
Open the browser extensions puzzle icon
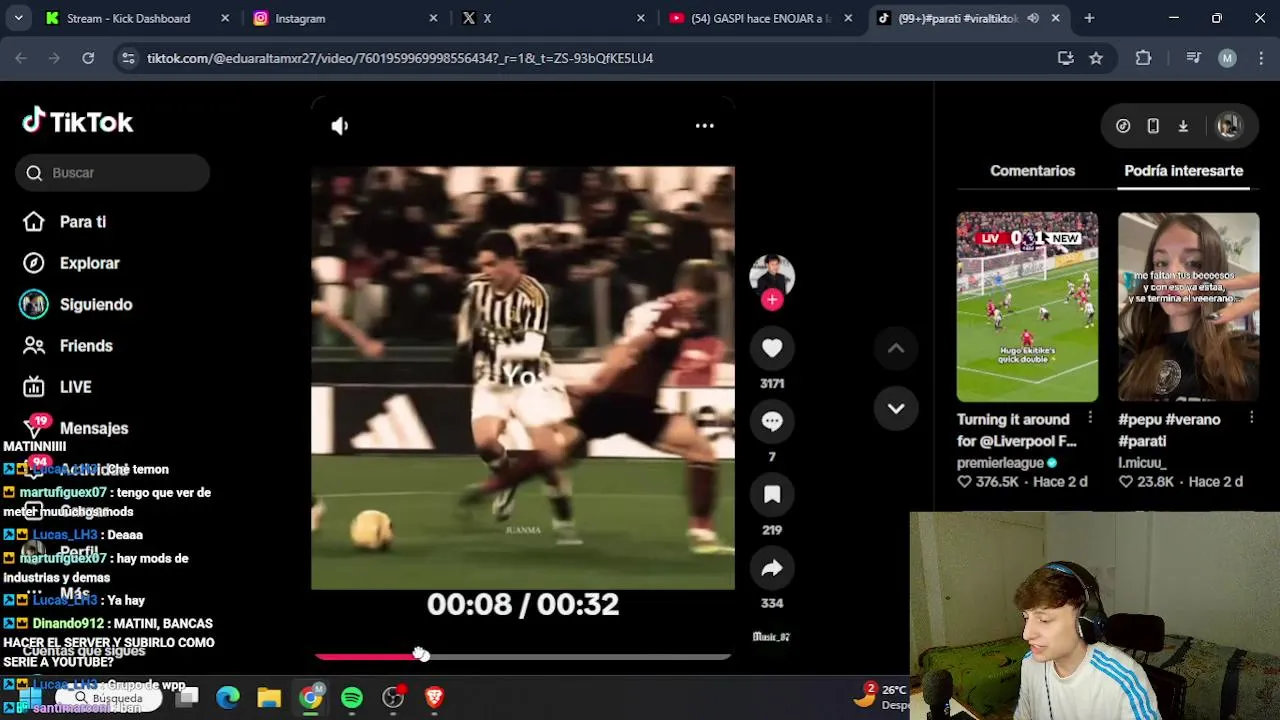[x=1143, y=58]
